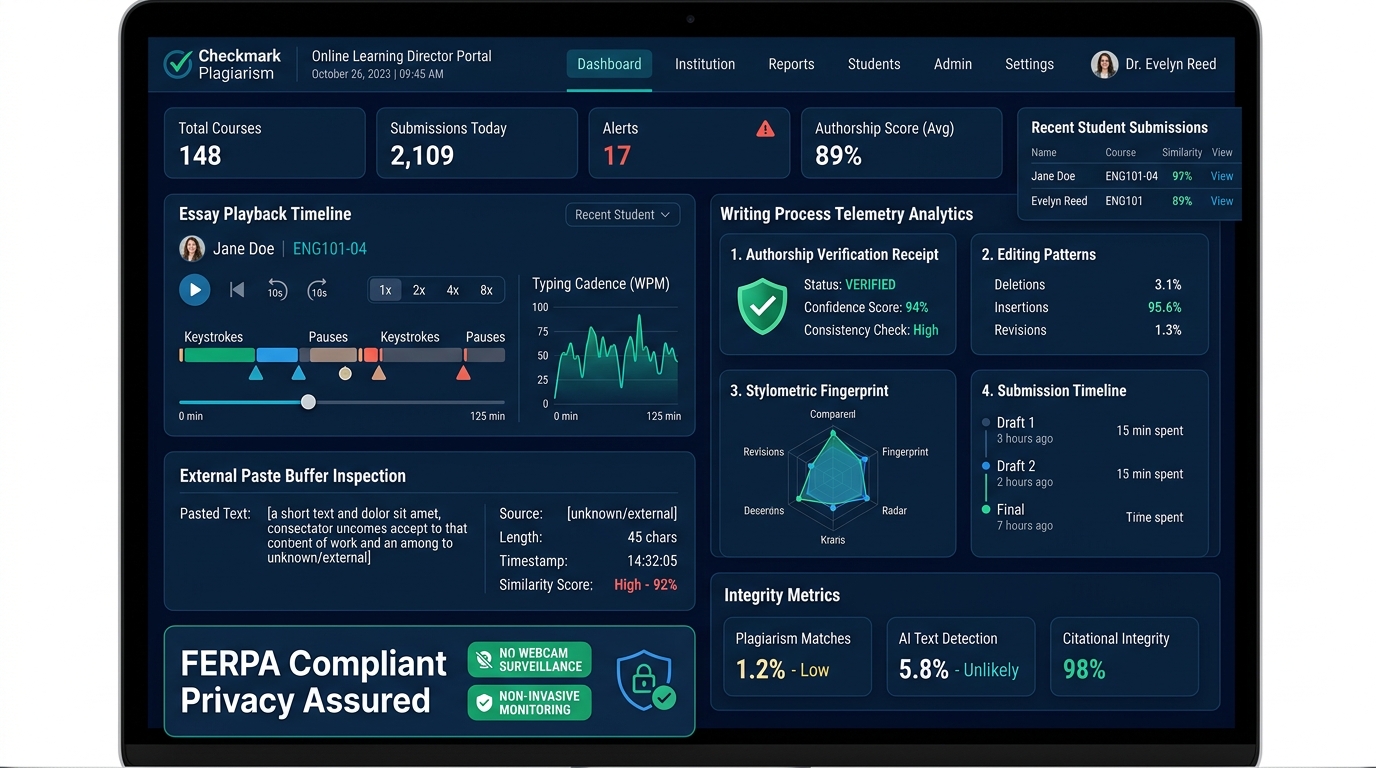The width and height of the screenshot is (1376, 768).
Task: Click the AI Text Detection card
Action: tap(960, 657)
